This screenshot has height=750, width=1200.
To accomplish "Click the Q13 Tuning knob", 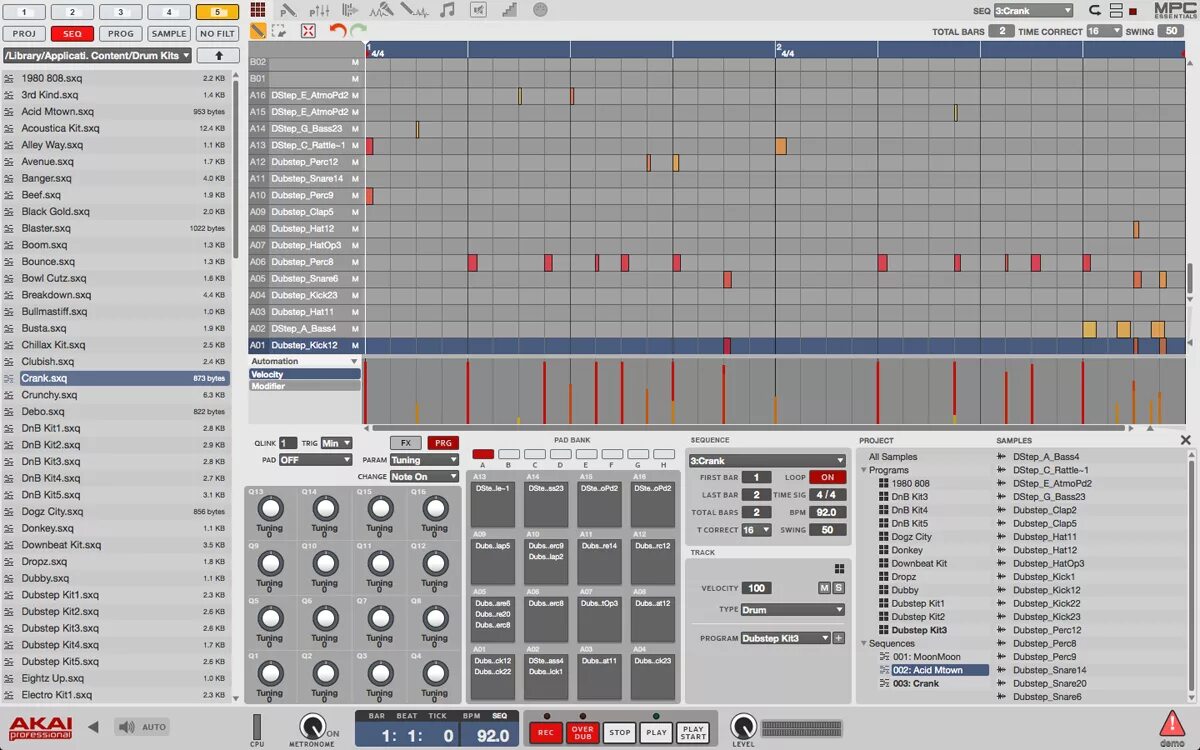I will click(x=270, y=508).
